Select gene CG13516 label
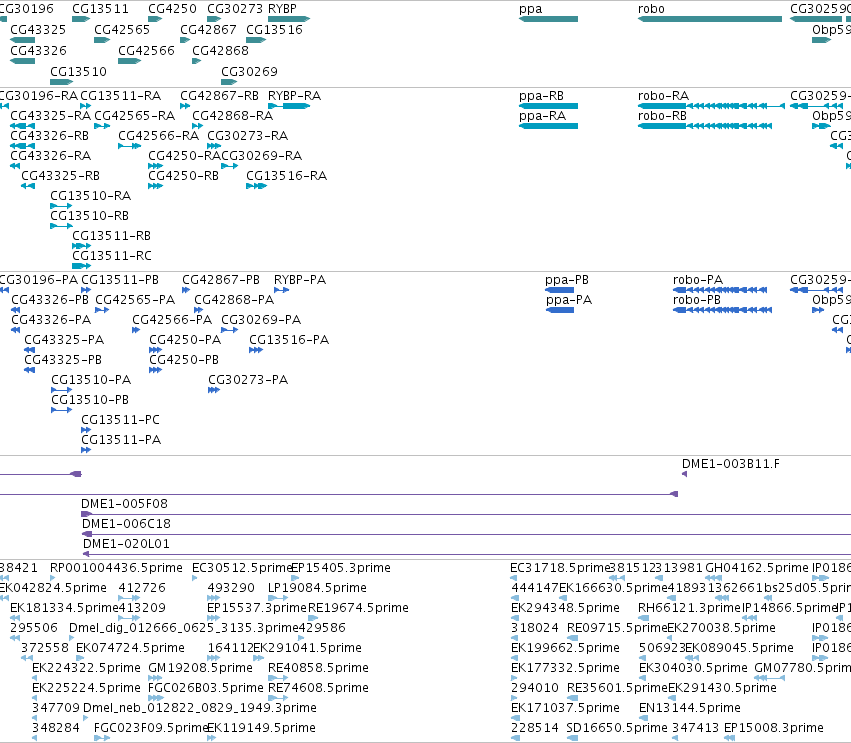The width and height of the screenshot is (851, 743). pyautogui.click(x=275, y=29)
